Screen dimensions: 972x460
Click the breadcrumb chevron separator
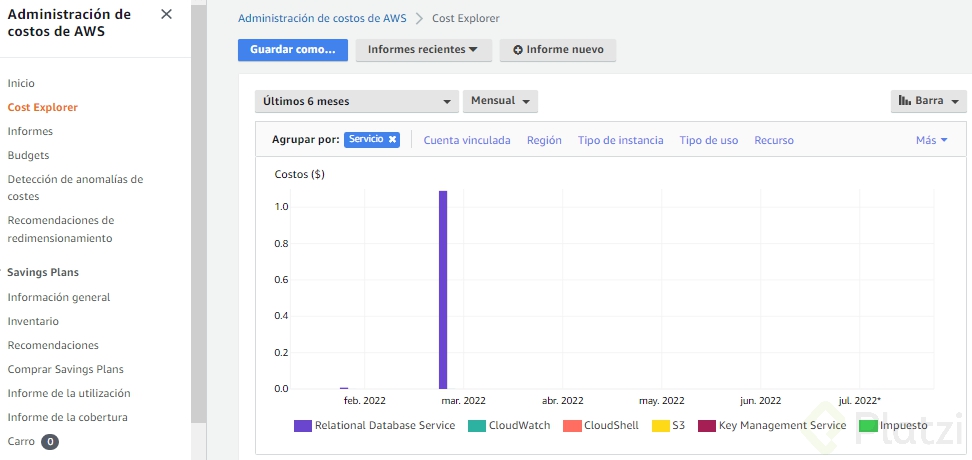(x=419, y=18)
